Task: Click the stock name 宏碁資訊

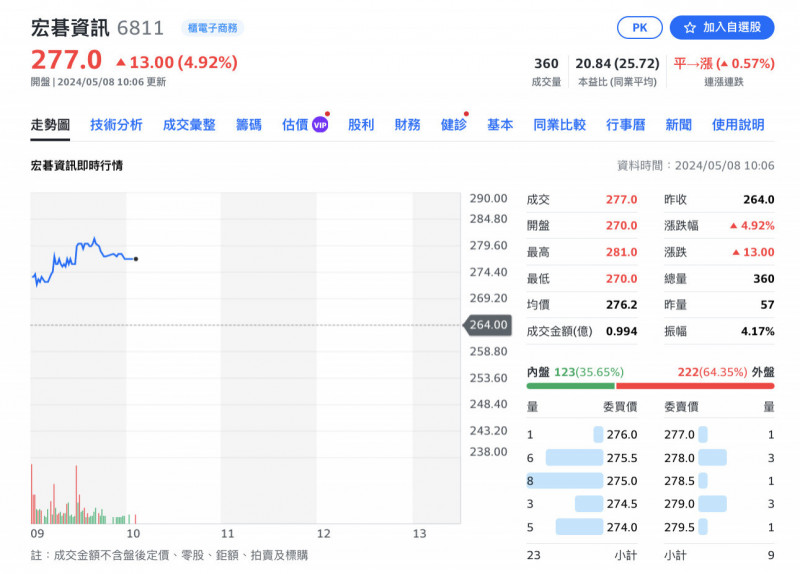Action: [70, 28]
